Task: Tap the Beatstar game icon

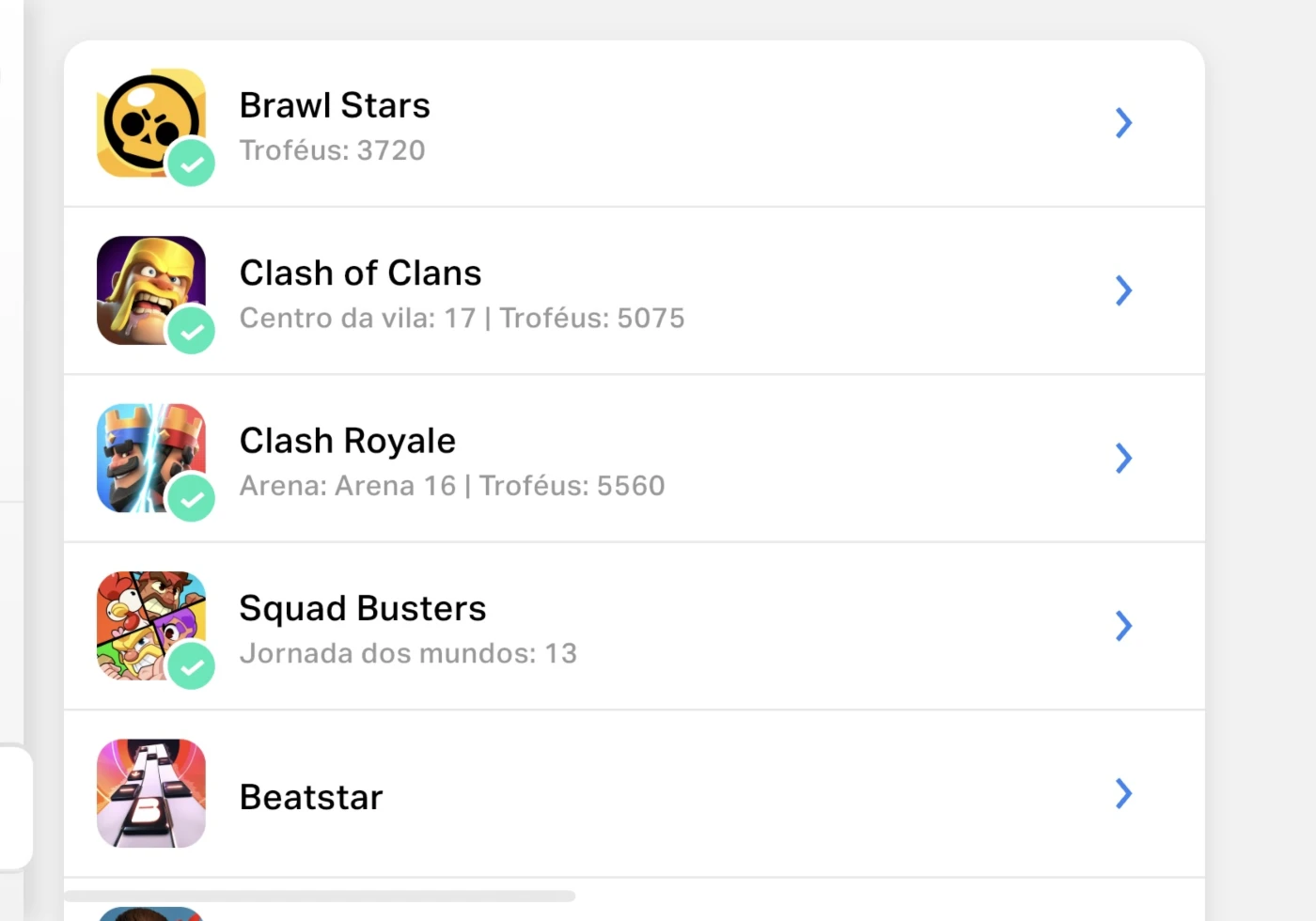Action: point(150,793)
